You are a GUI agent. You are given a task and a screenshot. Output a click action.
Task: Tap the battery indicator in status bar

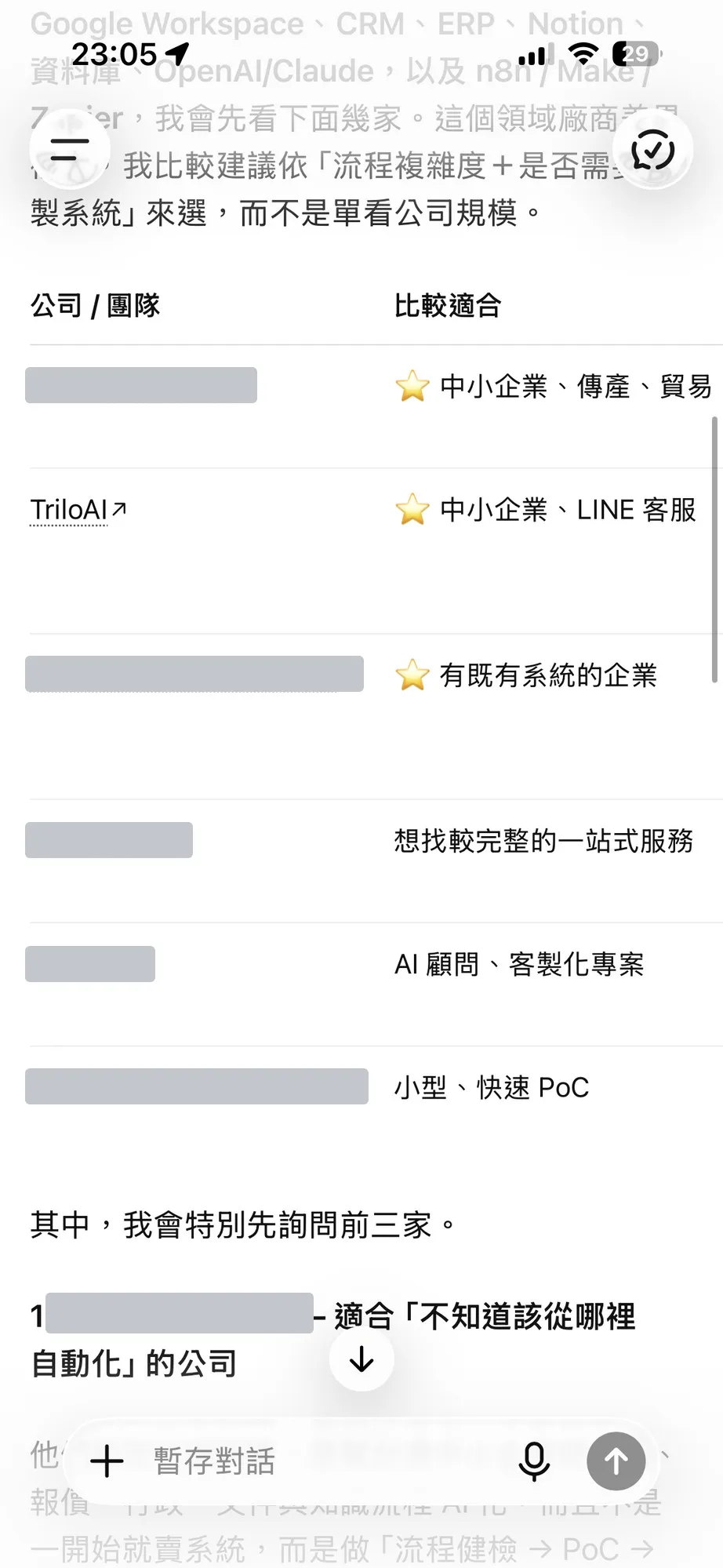pyautogui.click(x=636, y=53)
